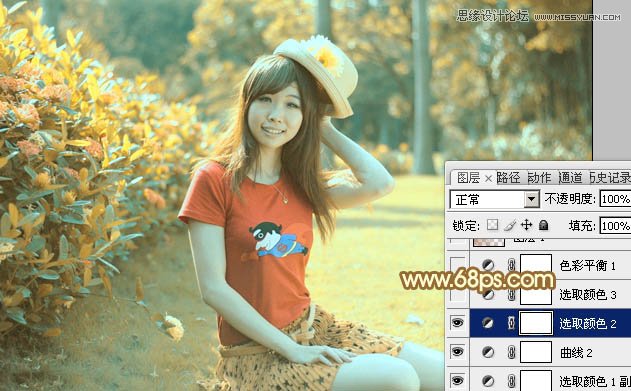This screenshot has width=631, height=391.
Task: Switch to the 路径 tab
Action: [x=508, y=178]
